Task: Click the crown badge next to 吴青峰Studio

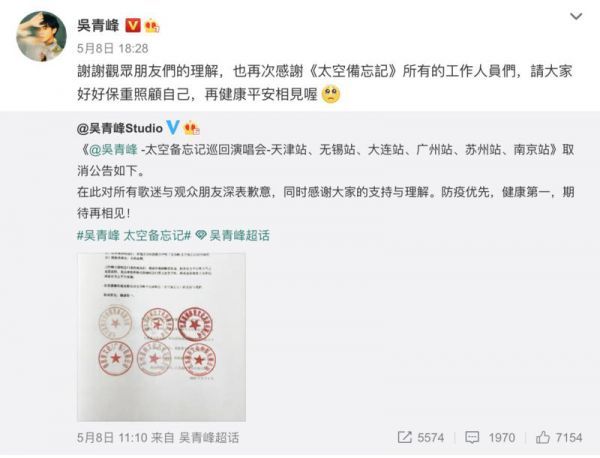Action: [192, 128]
